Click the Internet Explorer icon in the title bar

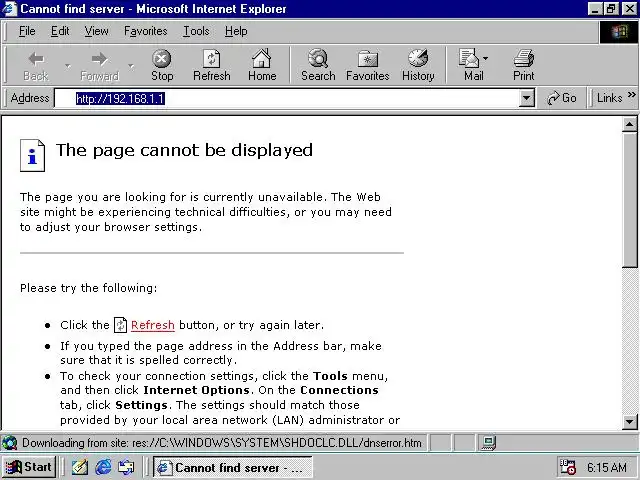click(x=9, y=9)
